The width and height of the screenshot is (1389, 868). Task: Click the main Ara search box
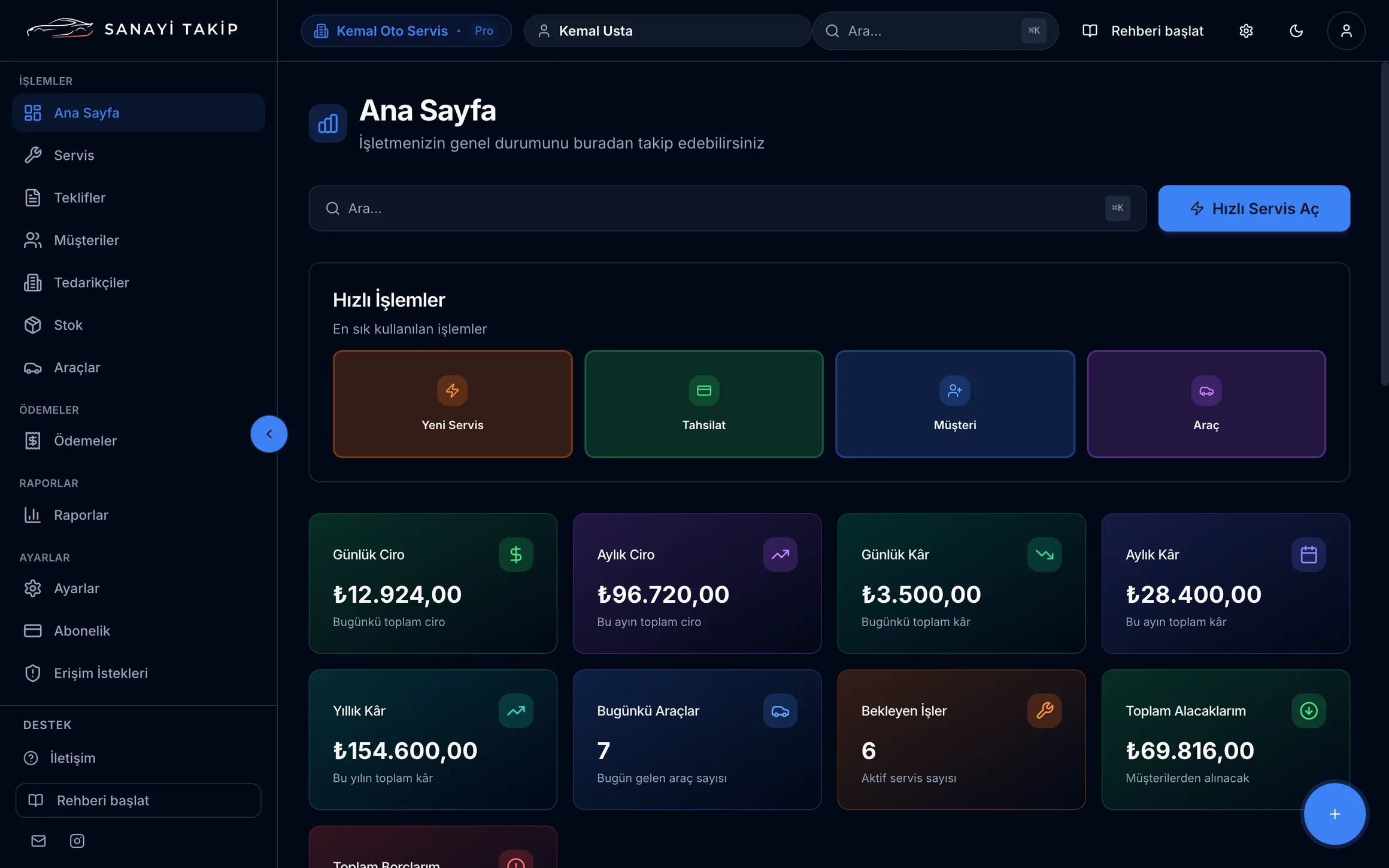pyautogui.click(x=727, y=208)
